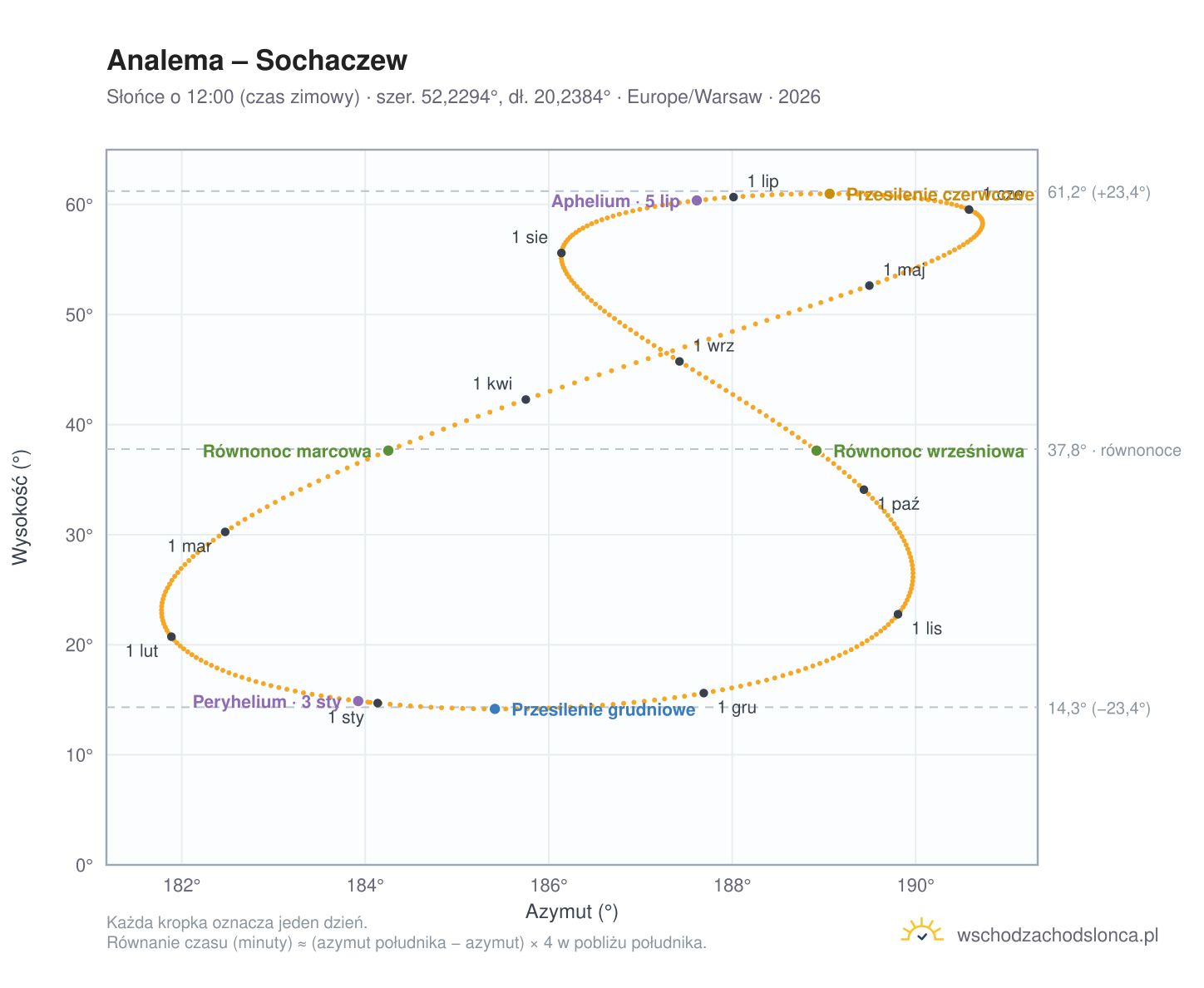This screenshot has width=1204, height=988.
Task: Click the 37,8° równonoce reference label
Action: (x=1114, y=451)
